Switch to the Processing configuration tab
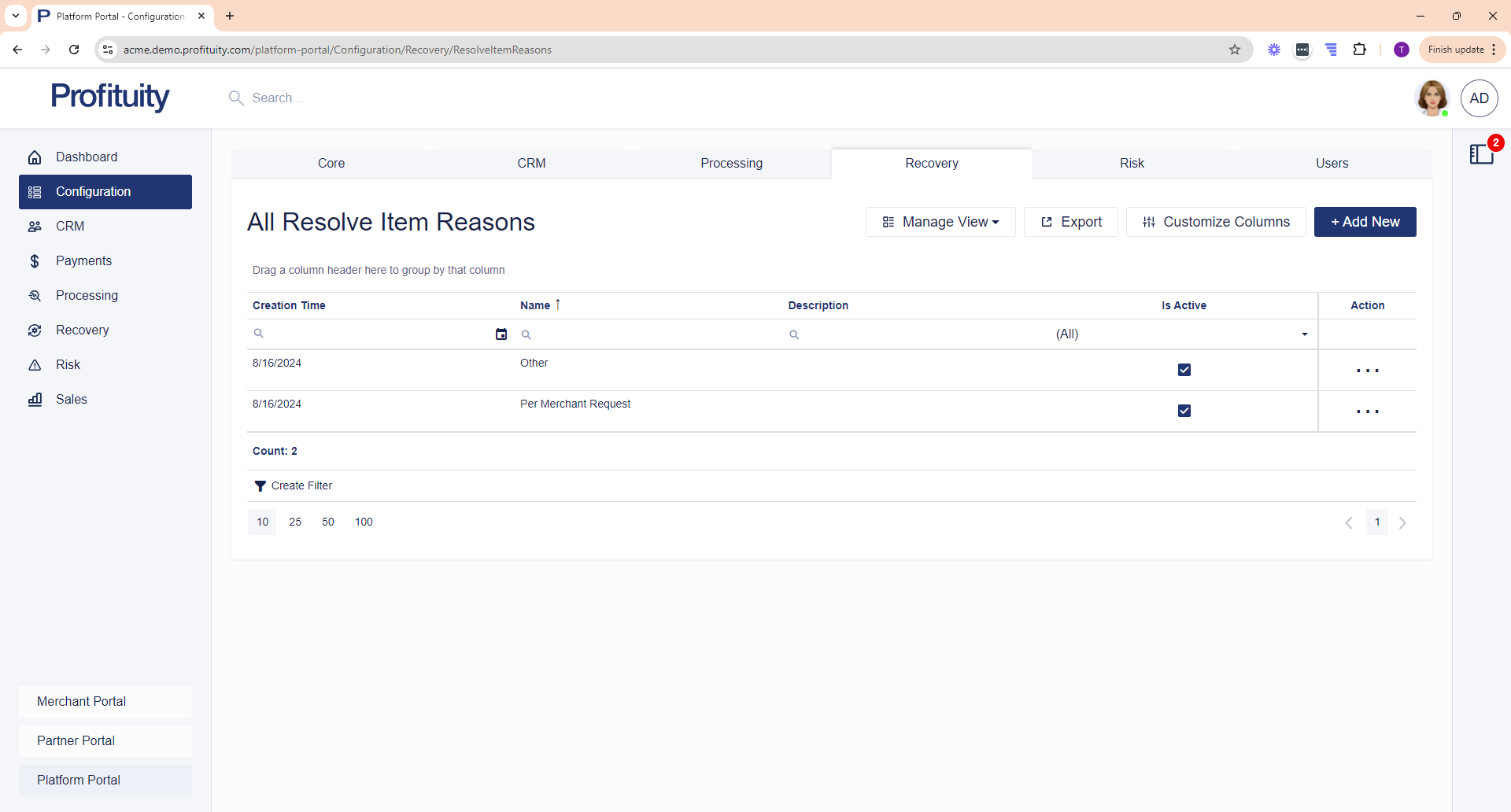 tap(731, 164)
